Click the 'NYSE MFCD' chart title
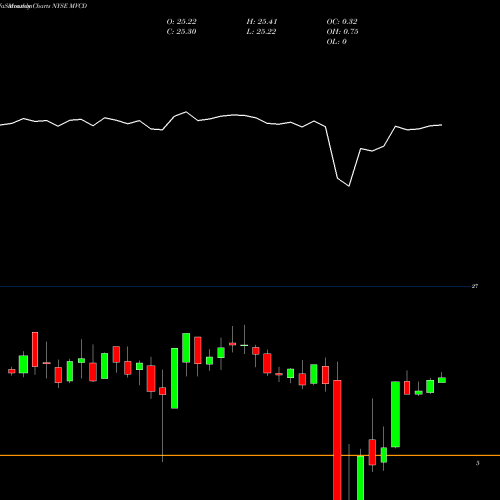This screenshot has height=500, width=500. 69,6
